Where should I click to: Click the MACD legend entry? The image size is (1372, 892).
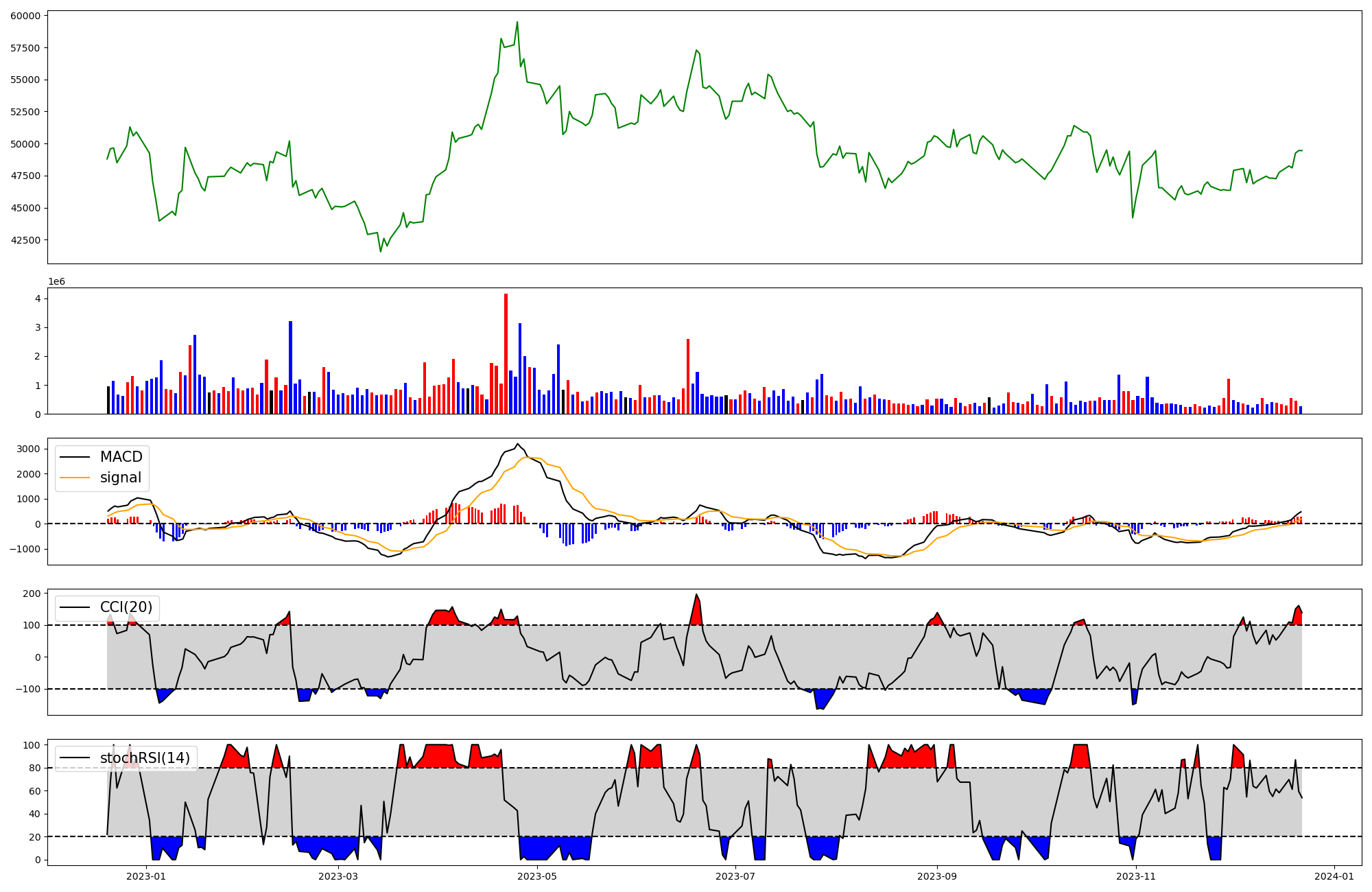click(121, 457)
